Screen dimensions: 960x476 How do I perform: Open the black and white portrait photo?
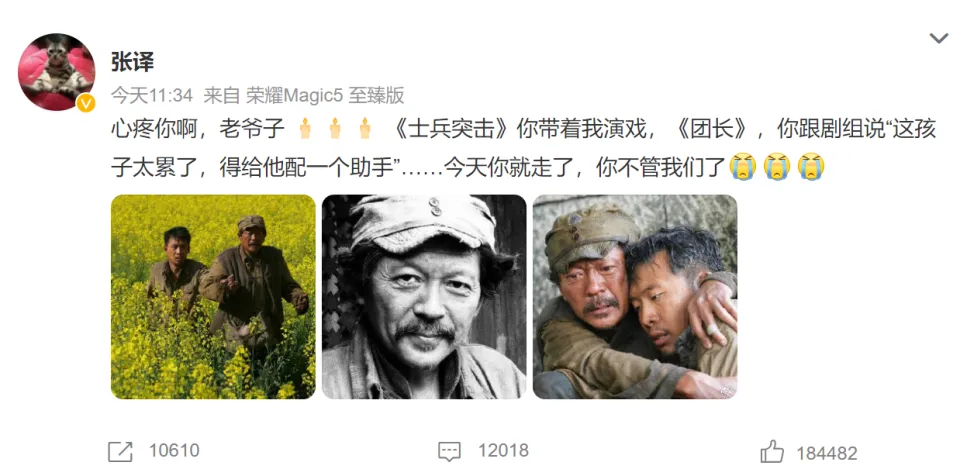(424, 297)
